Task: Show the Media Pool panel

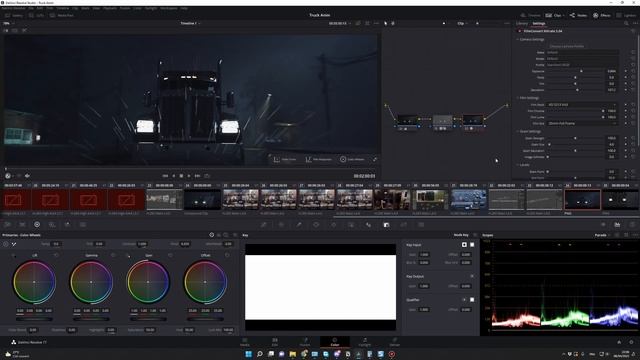Action: (62, 16)
